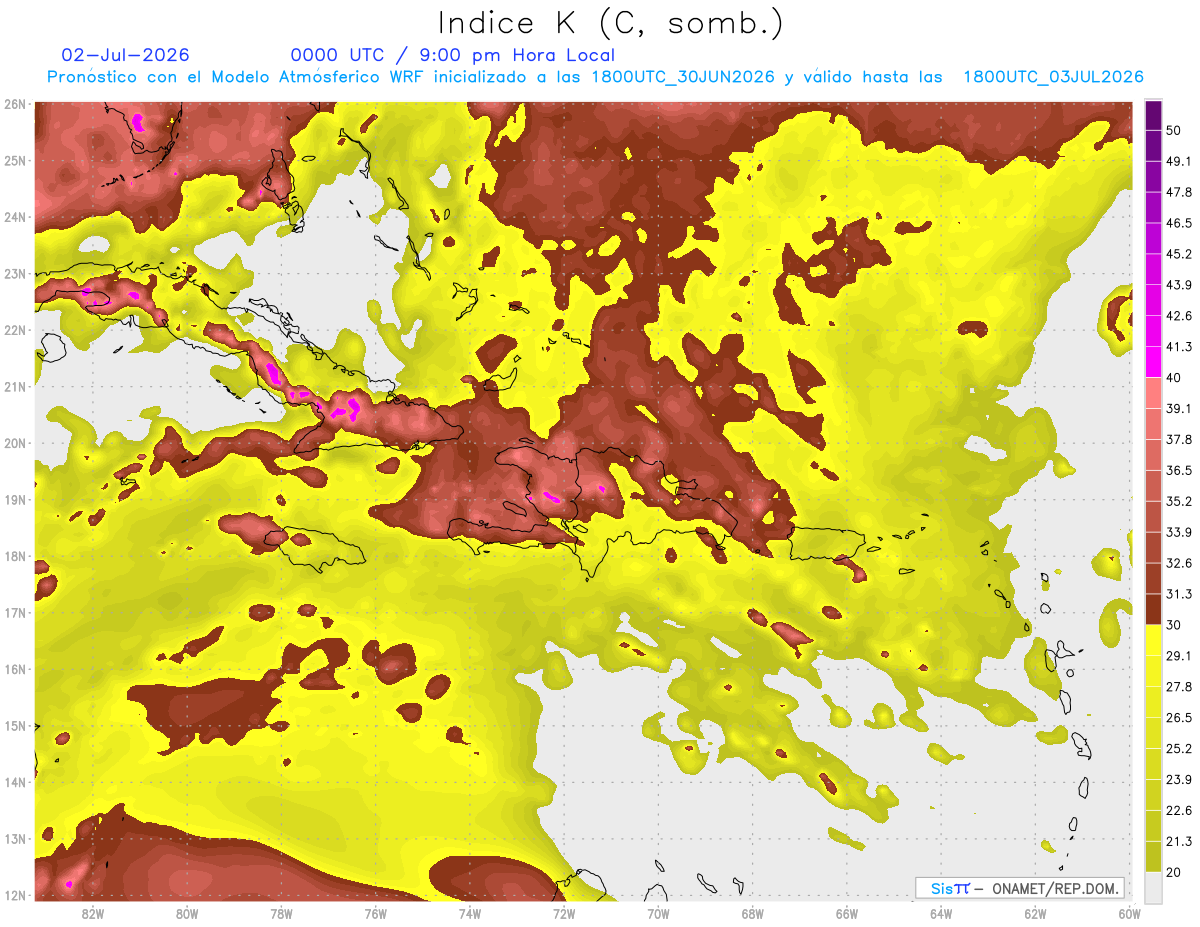Click the "1800UTC_03JUL2026" valid-until time
Image resolution: width=1200 pixels, height=927 pixels.
tap(1053, 77)
